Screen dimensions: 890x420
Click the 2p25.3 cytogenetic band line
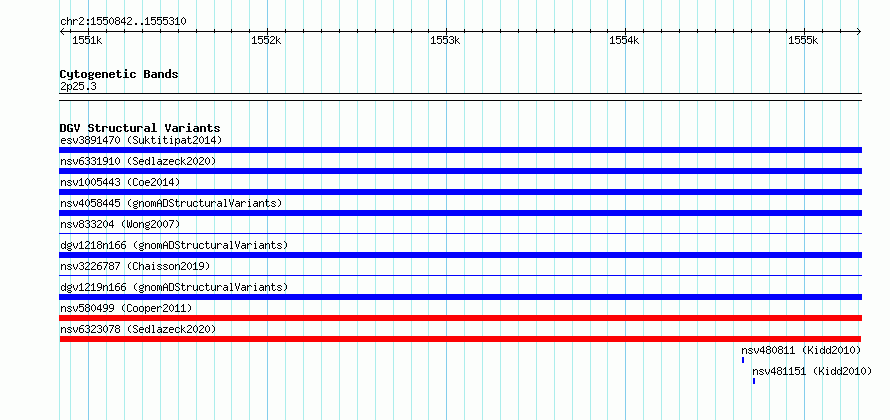(460, 97)
